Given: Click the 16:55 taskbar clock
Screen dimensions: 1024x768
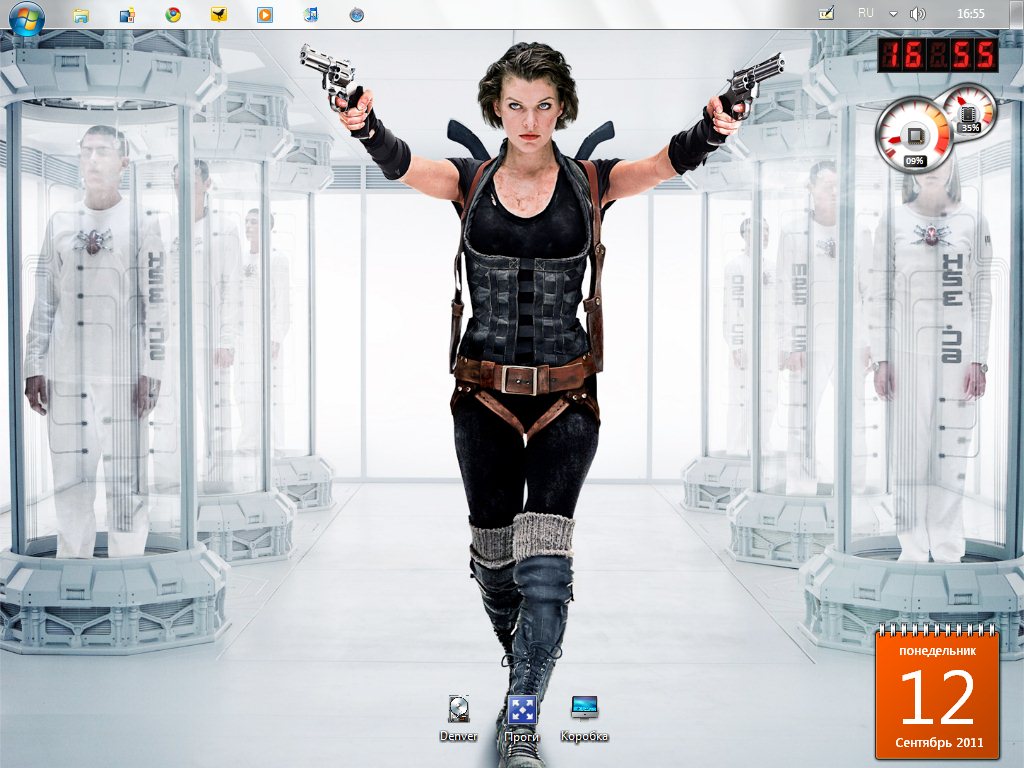Looking at the screenshot, I should point(970,14).
